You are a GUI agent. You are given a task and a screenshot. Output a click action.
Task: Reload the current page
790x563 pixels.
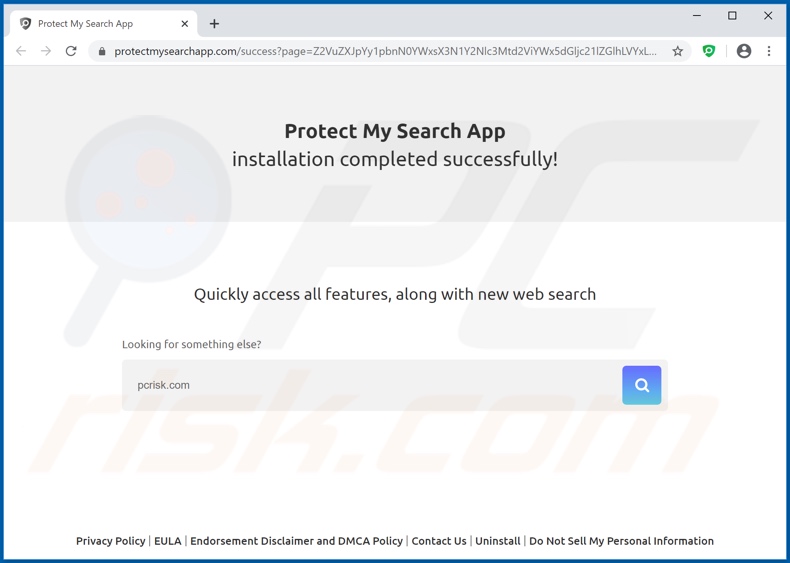coord(71,51)
